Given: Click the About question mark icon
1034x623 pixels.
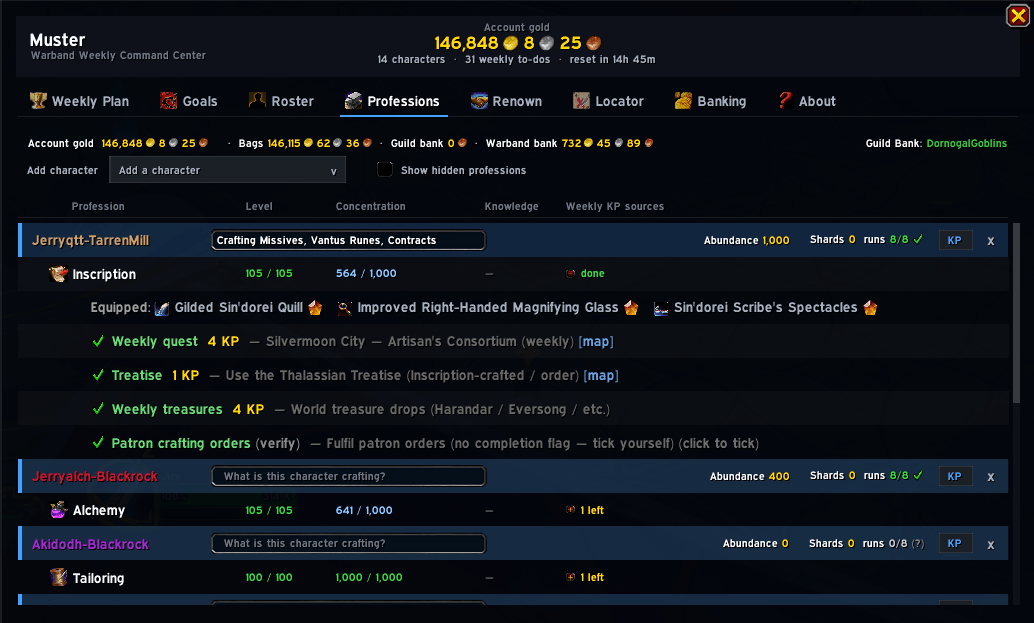Looking at the screenshot, I should 785,100.
